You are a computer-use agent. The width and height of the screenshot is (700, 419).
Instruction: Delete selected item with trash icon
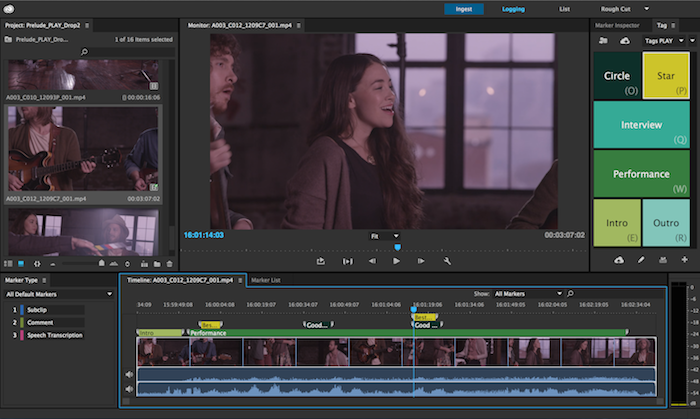tap(169, 264)
